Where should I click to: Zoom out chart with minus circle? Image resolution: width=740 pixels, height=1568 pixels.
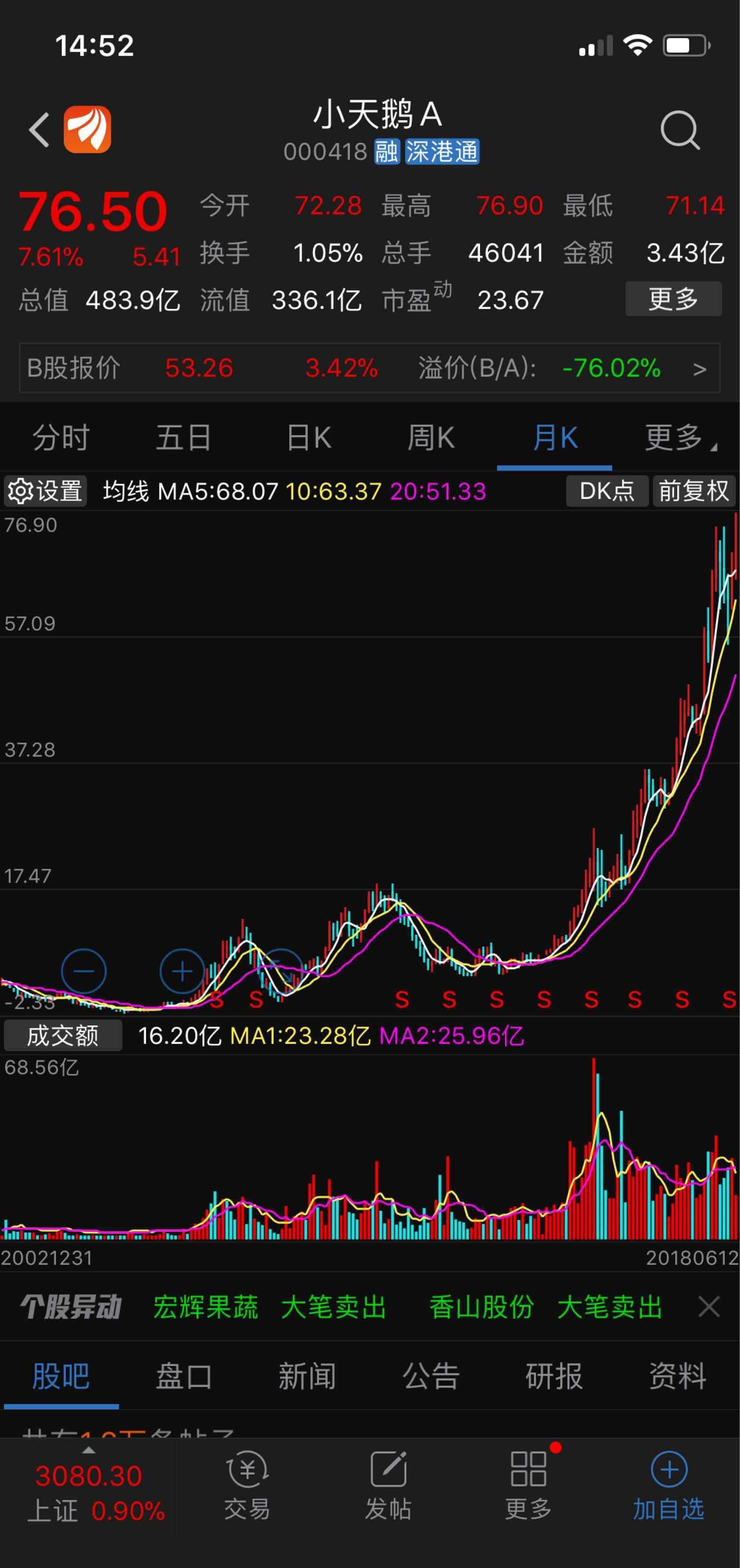coord(84,971)
